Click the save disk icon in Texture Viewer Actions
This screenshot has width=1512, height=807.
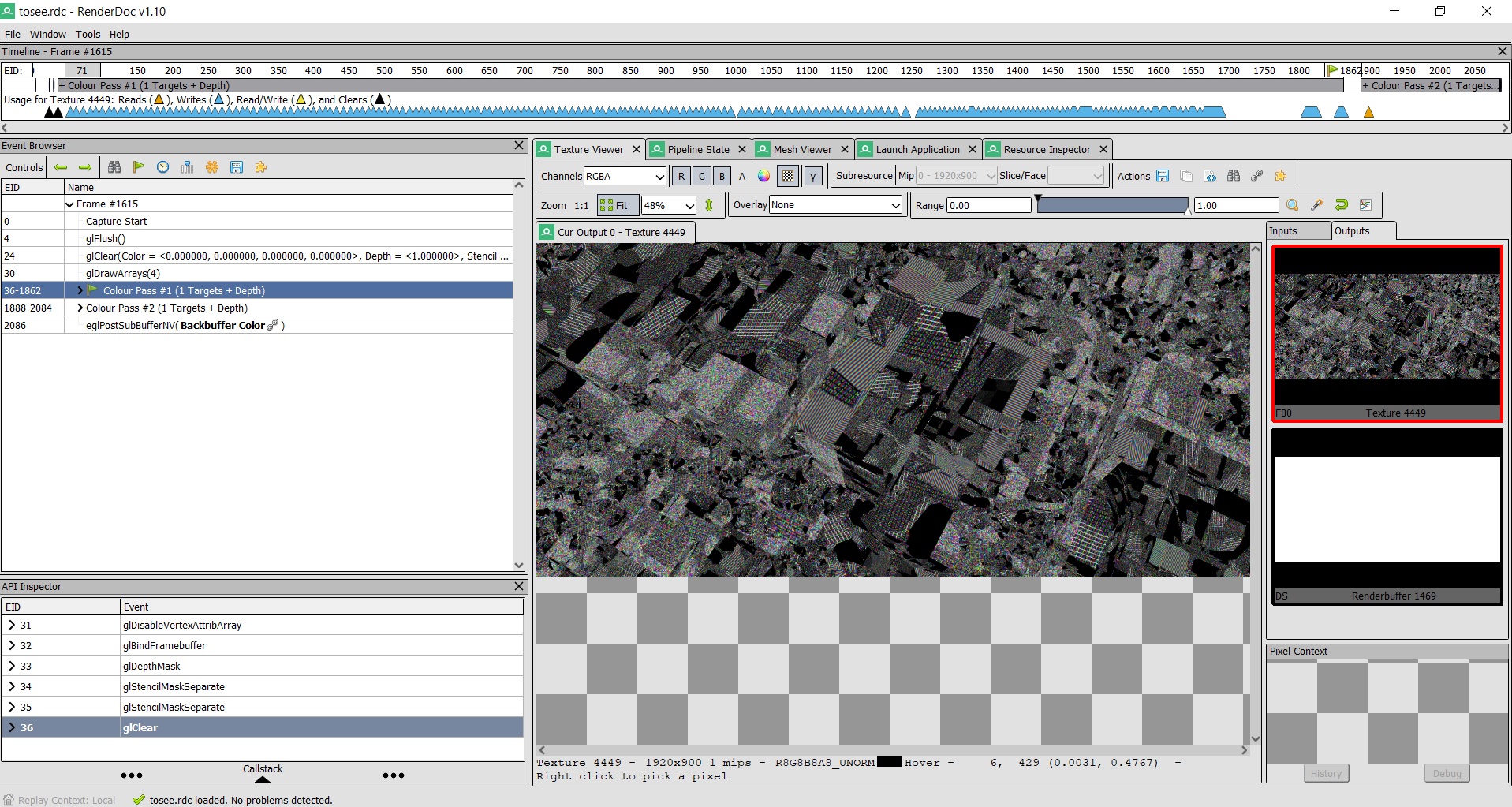tap(1163, 175)
